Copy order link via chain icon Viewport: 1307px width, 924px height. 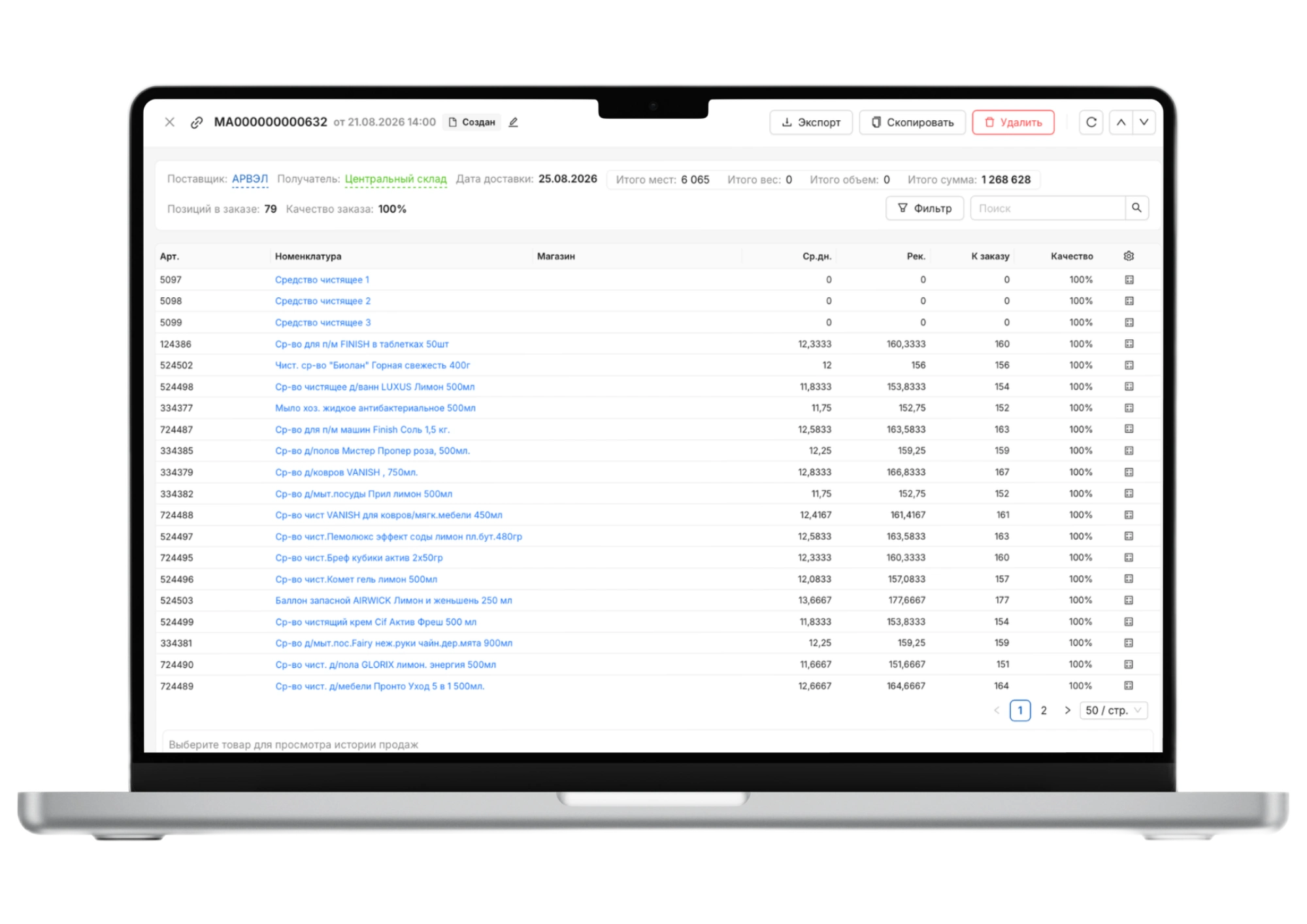point(197,122)
